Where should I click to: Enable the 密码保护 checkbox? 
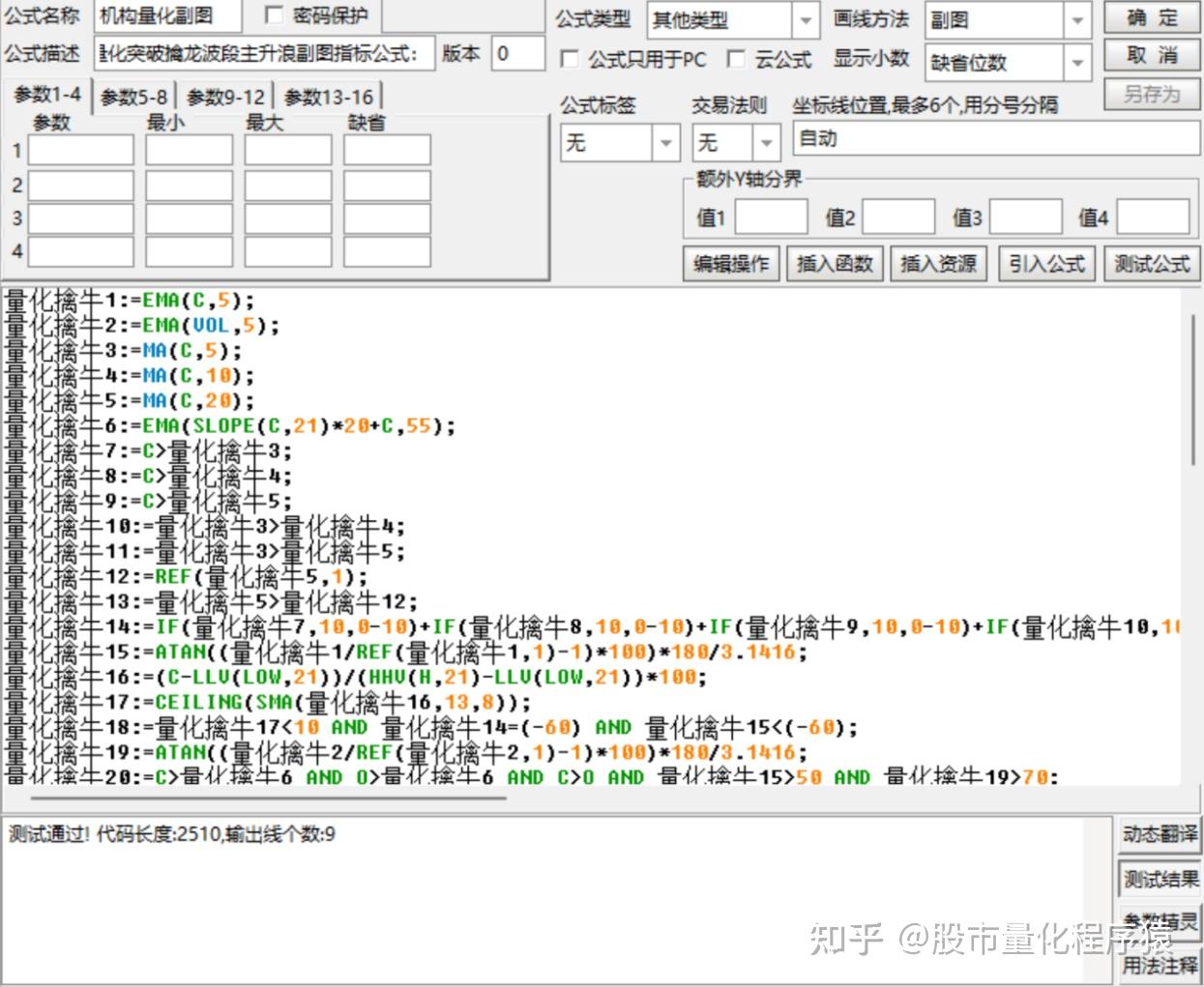274,15
